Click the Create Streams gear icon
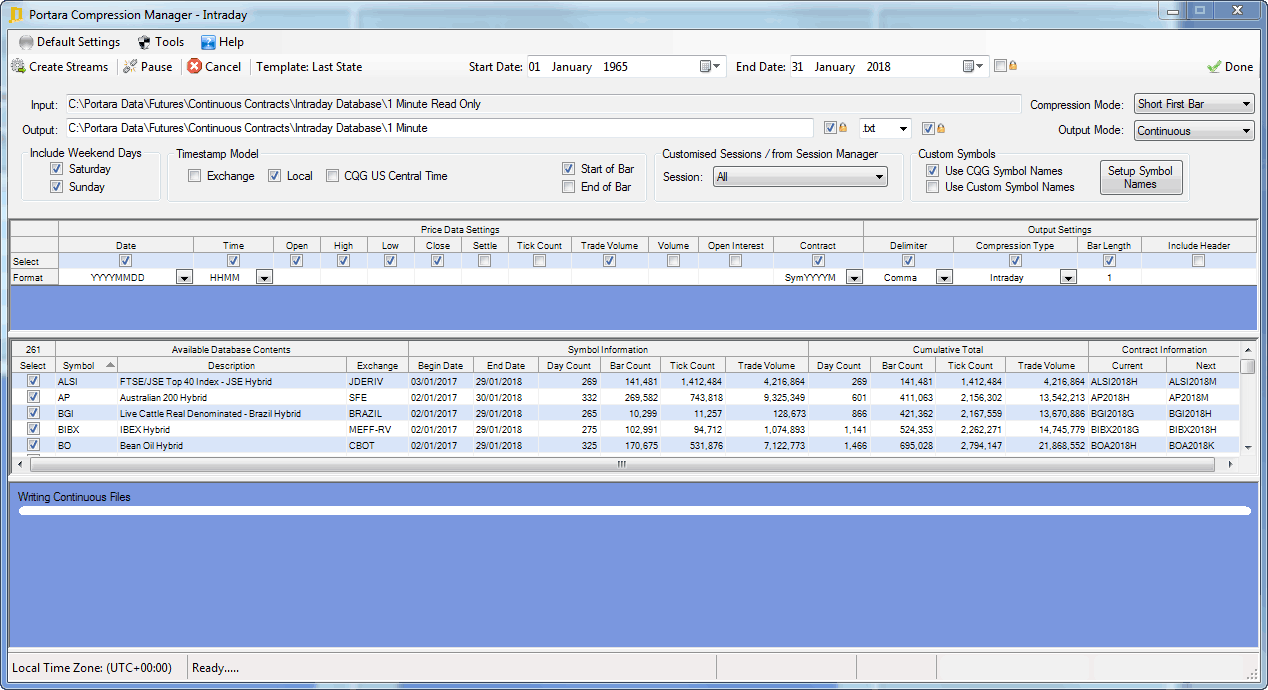This screenshot has width=1268, height=690. coord(18,67)
